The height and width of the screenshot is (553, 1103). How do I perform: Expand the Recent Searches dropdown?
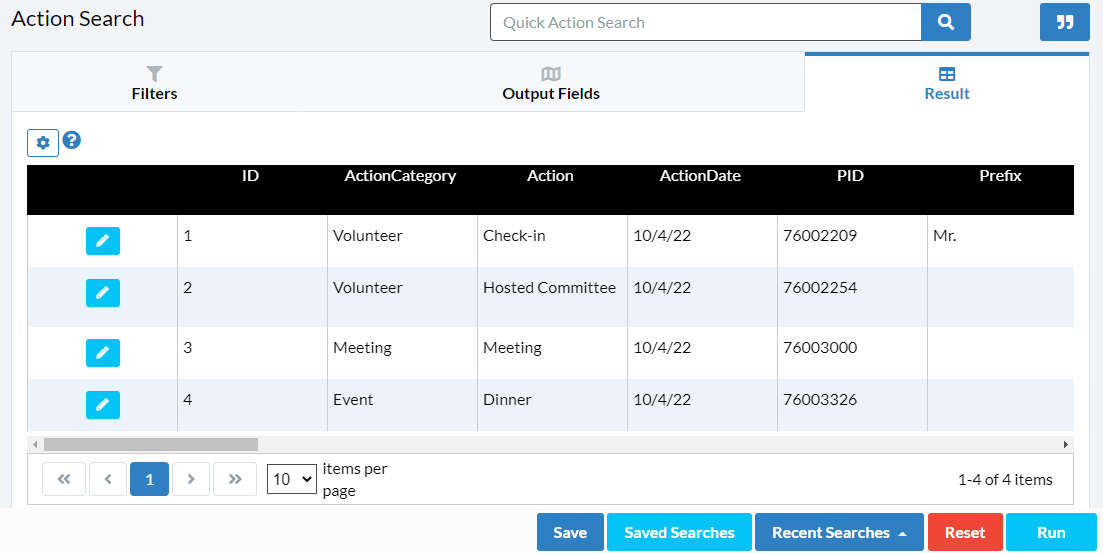[839, 533]
